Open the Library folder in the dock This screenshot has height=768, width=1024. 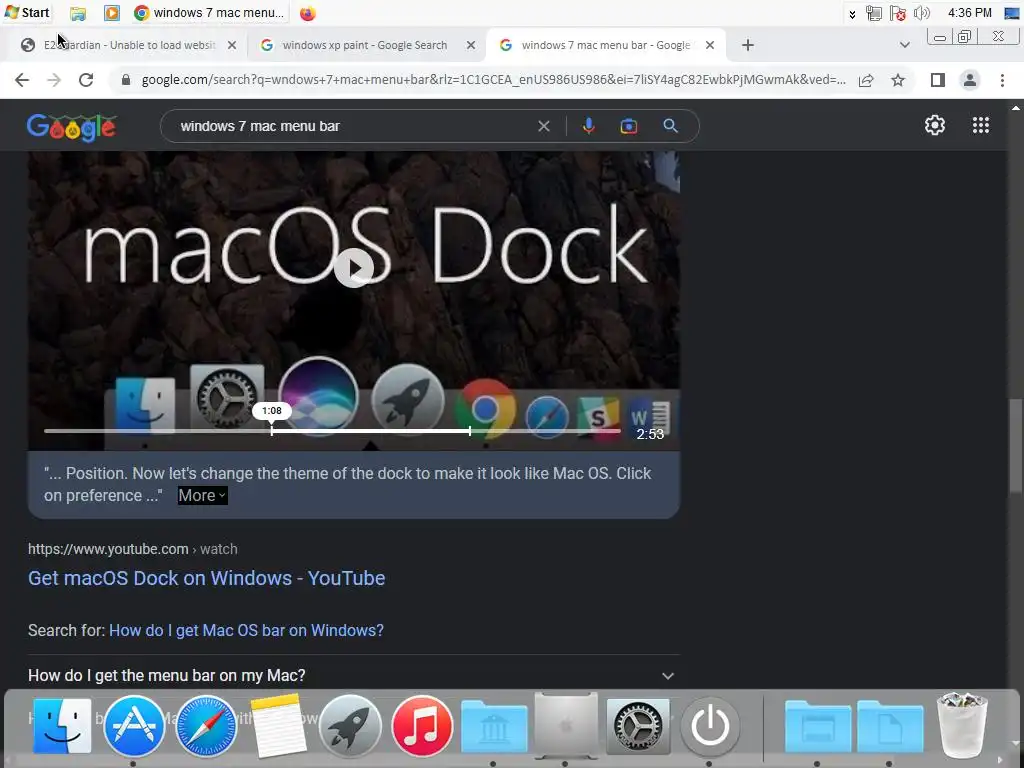point(494,727)
